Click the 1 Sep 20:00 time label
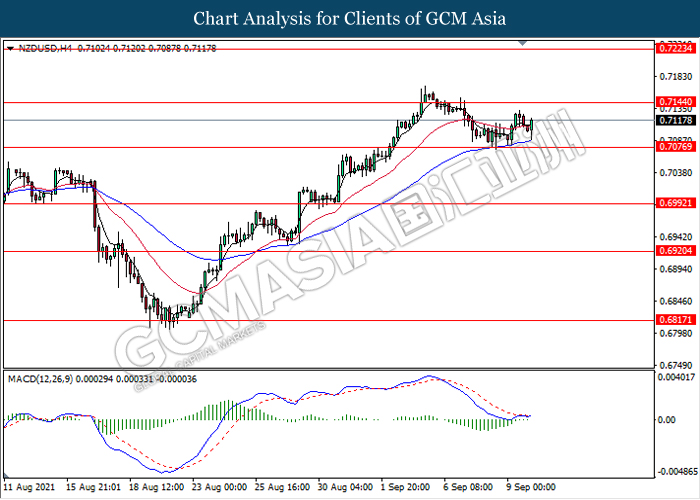Image resolution: width=700 pixels, height=500 pixels. (405, 487)
